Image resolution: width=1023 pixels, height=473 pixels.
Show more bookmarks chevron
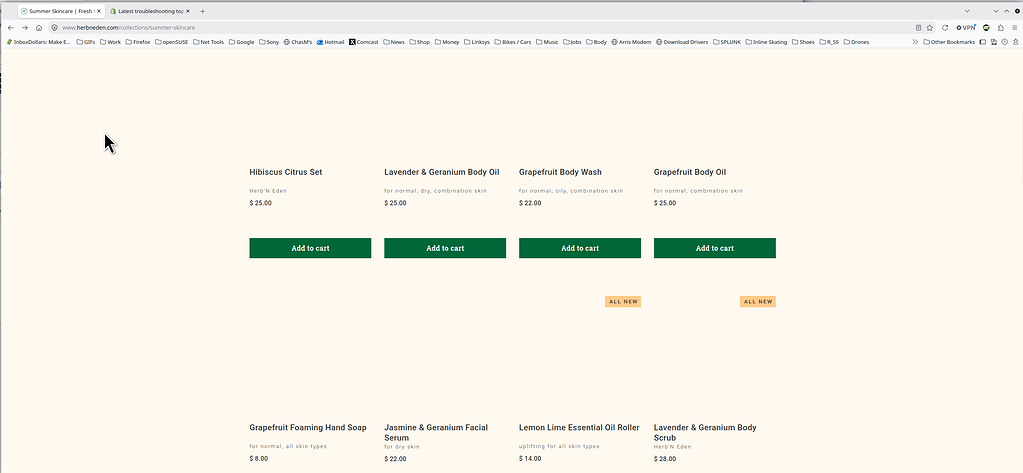pos(915,42)
